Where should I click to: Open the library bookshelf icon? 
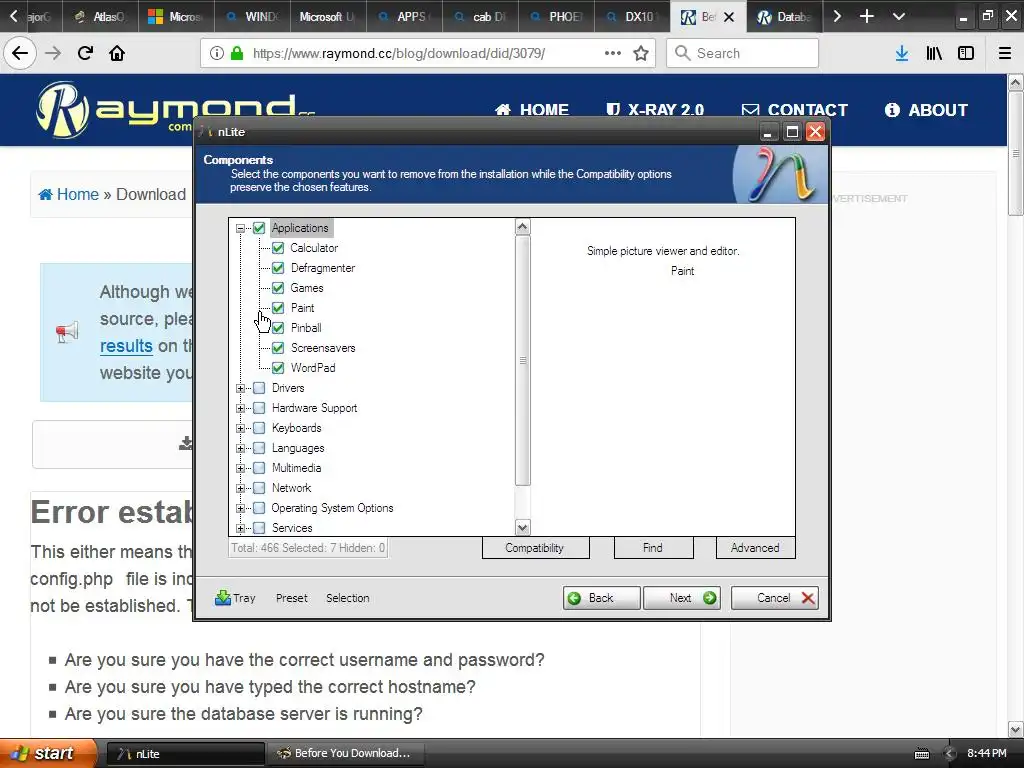click(934, 53)
